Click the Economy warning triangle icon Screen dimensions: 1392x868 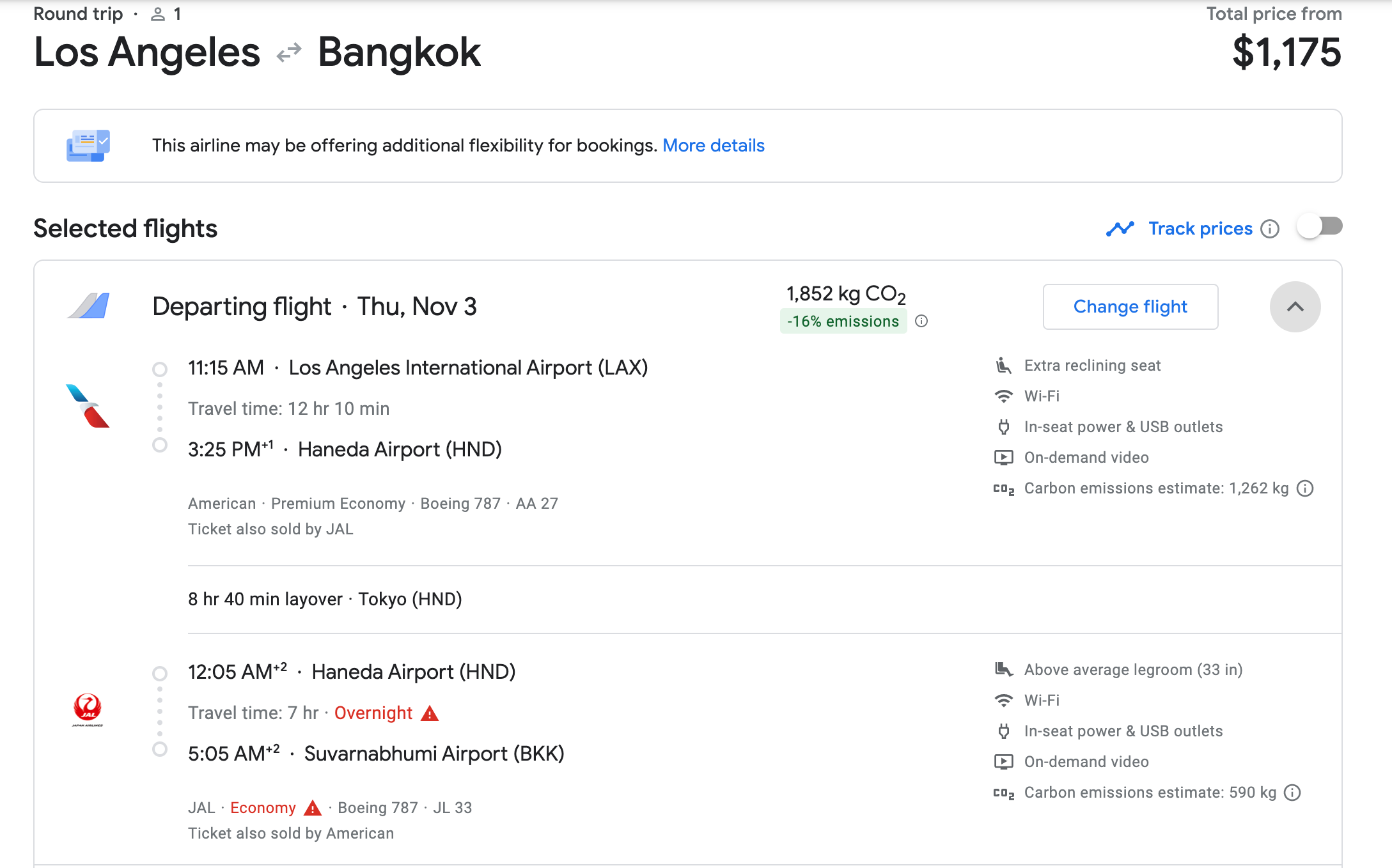pos(313,808)
